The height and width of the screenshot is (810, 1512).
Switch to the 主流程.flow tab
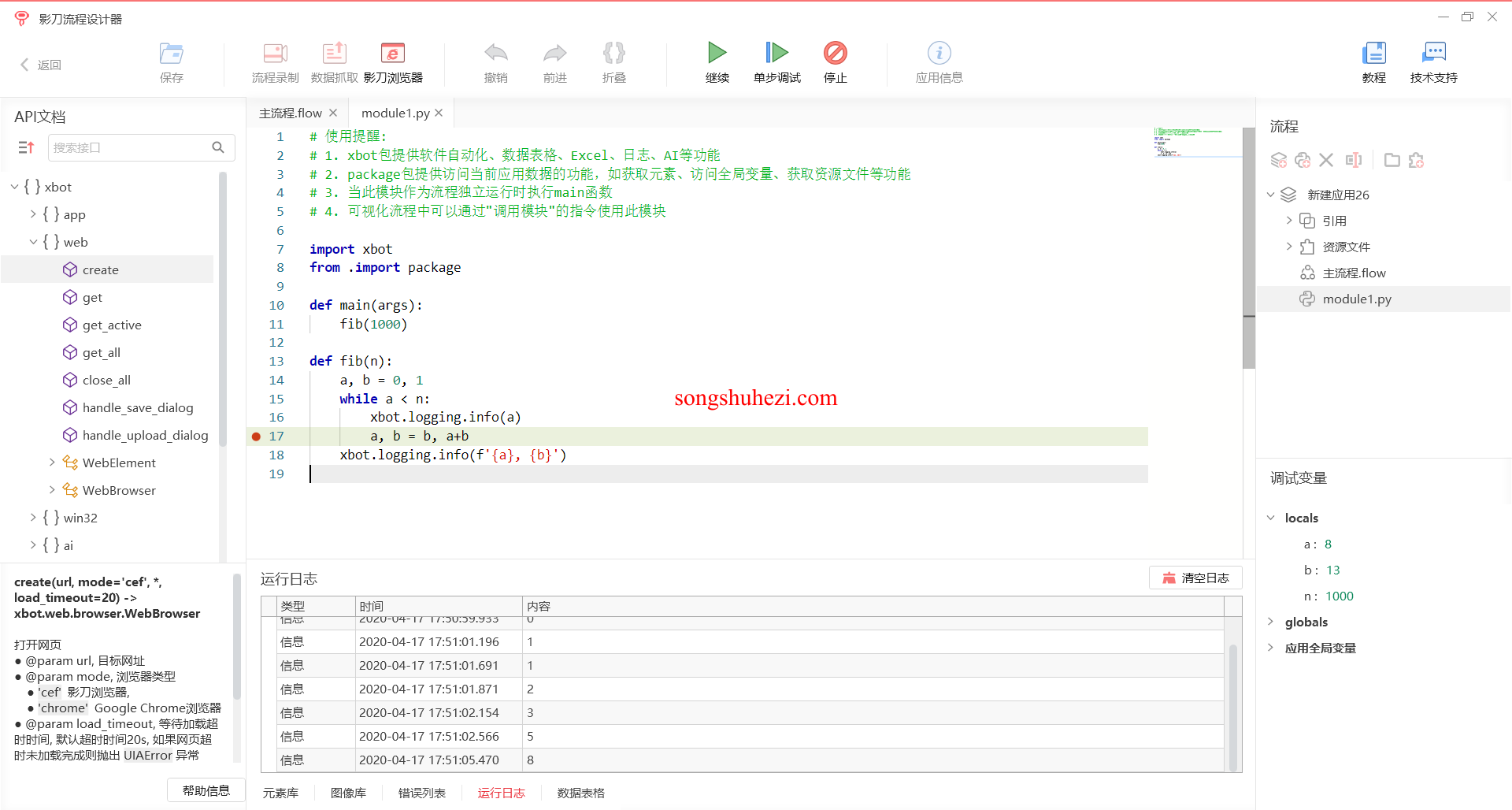tap(291, 113)
